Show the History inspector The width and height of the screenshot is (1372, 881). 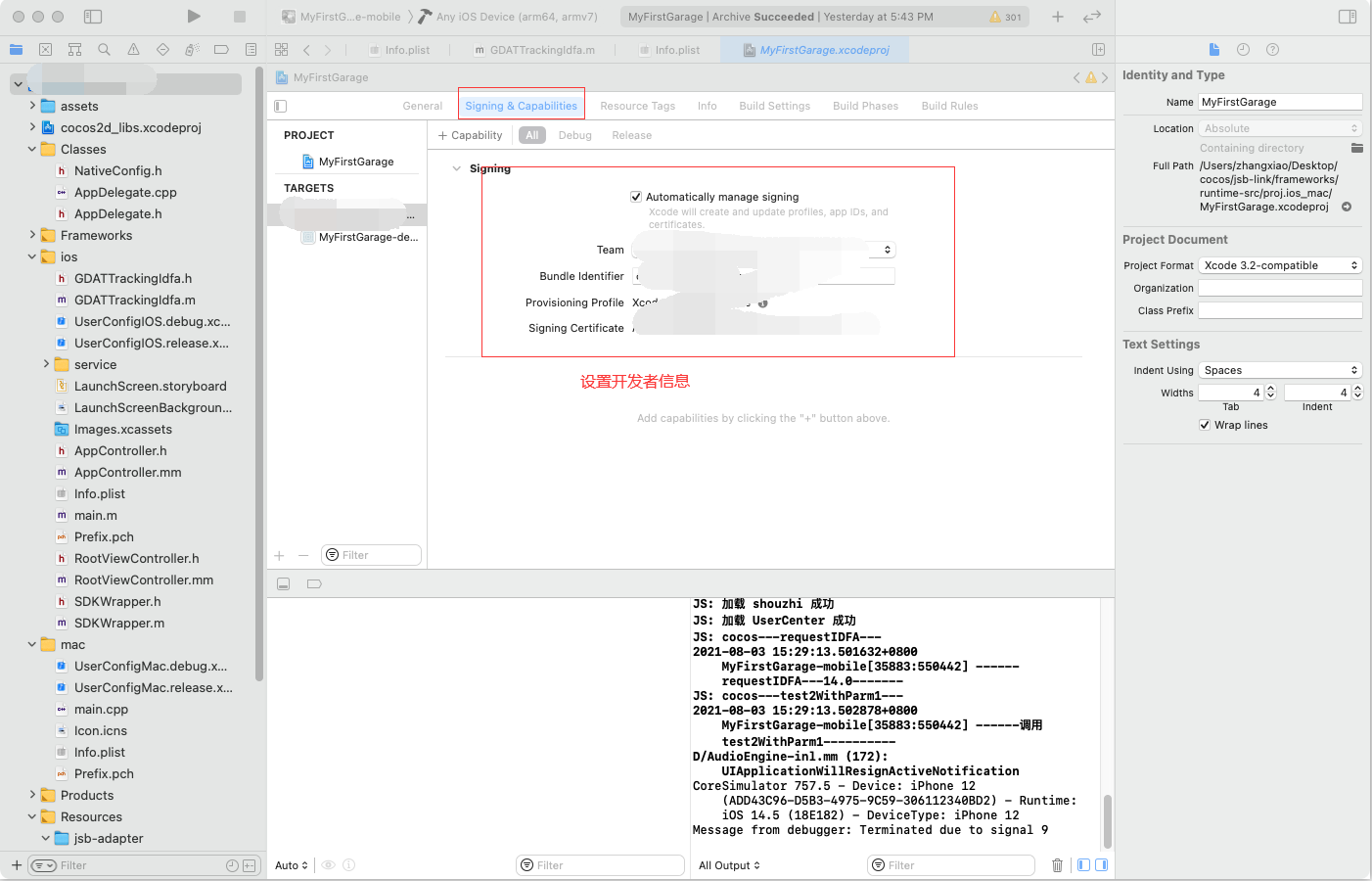[x=1243, y=49]
